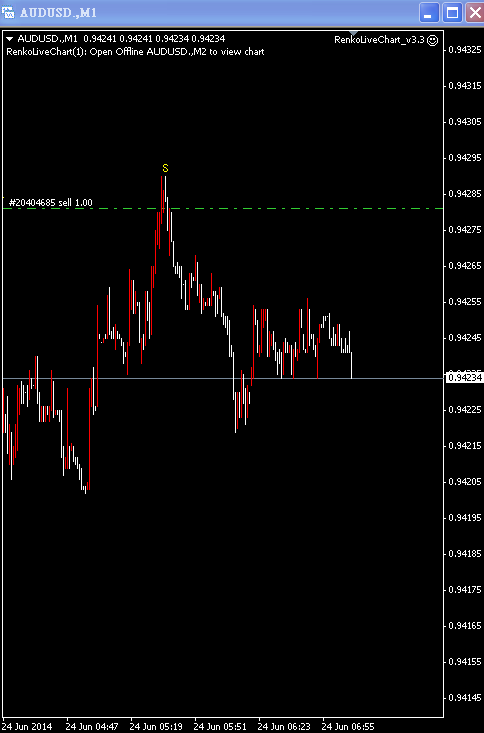Screen dimensions: 484x733
Task: Select the #20404685 sell 1.00 order label
Action: tap(51, 203)
